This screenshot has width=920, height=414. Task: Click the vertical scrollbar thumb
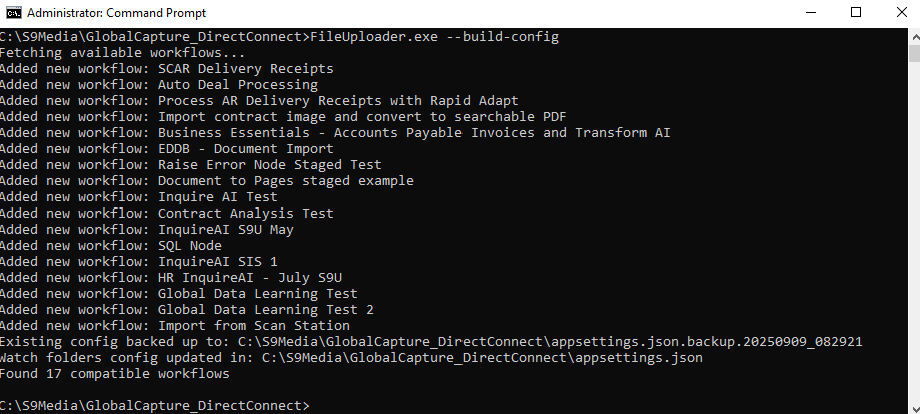tap(911, 54)
